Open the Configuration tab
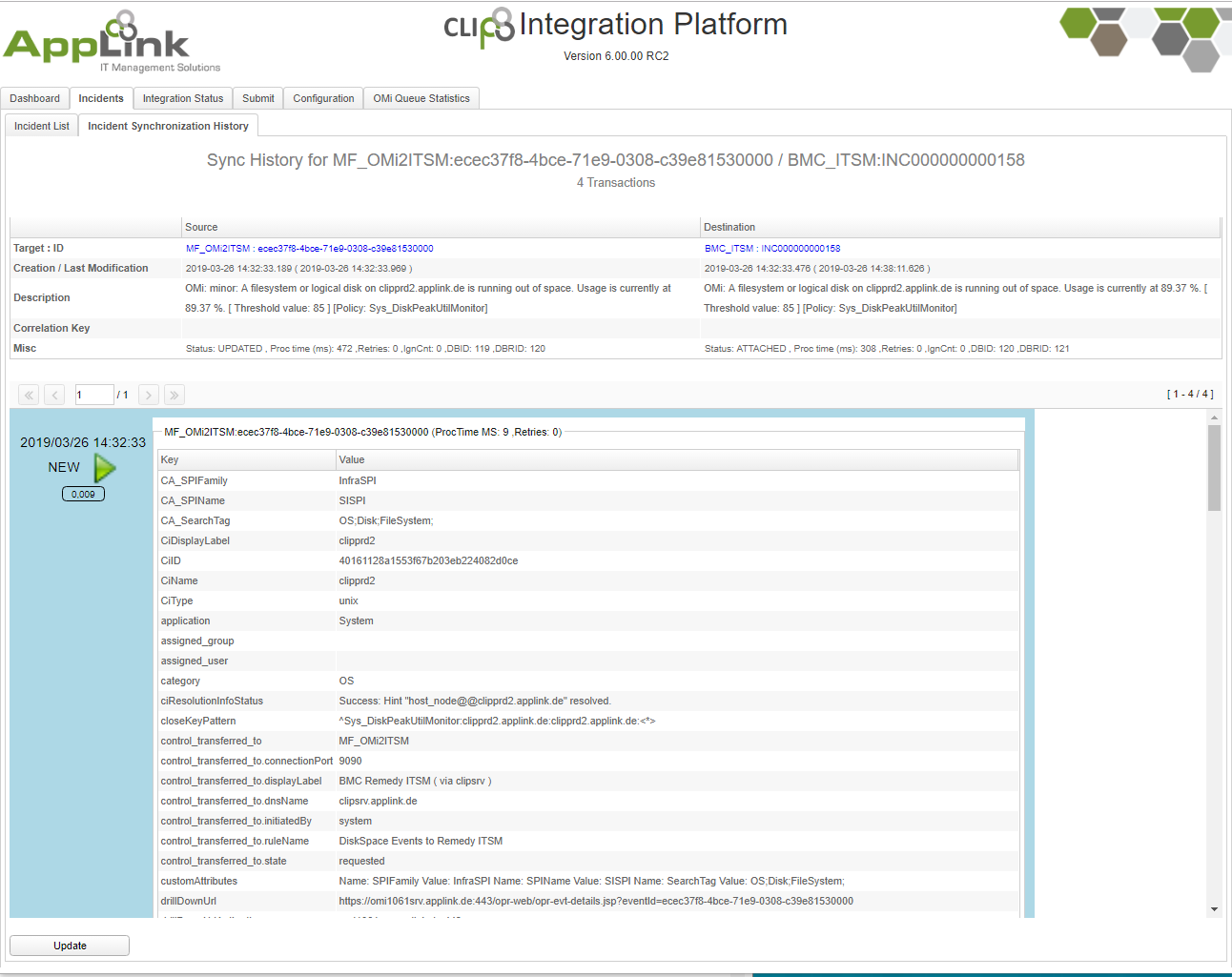This screenshot has width=1232, height=977. pyautogui.click(x=323, y=98)
